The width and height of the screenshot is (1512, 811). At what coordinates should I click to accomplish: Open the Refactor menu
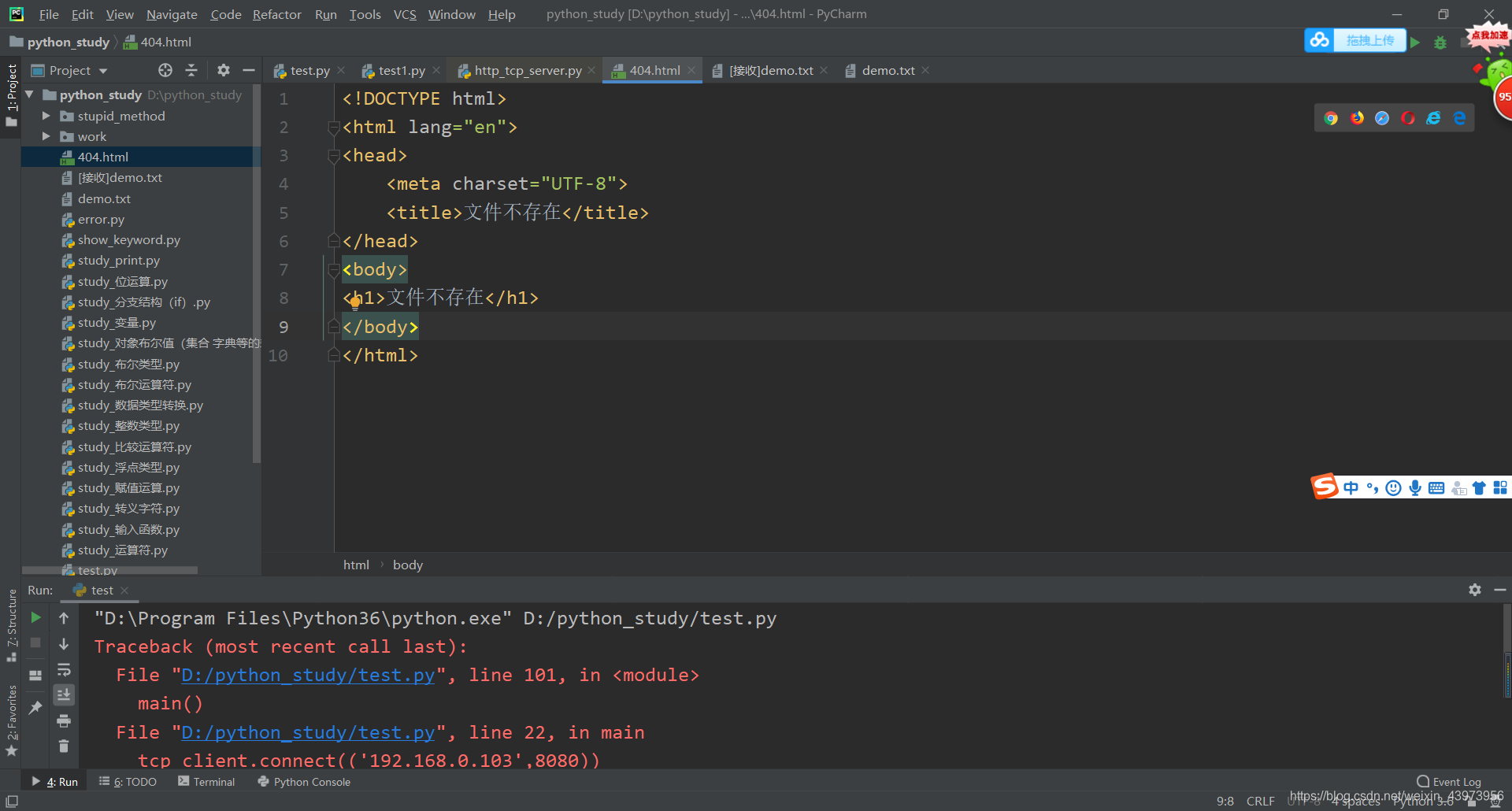coord(276,14)
